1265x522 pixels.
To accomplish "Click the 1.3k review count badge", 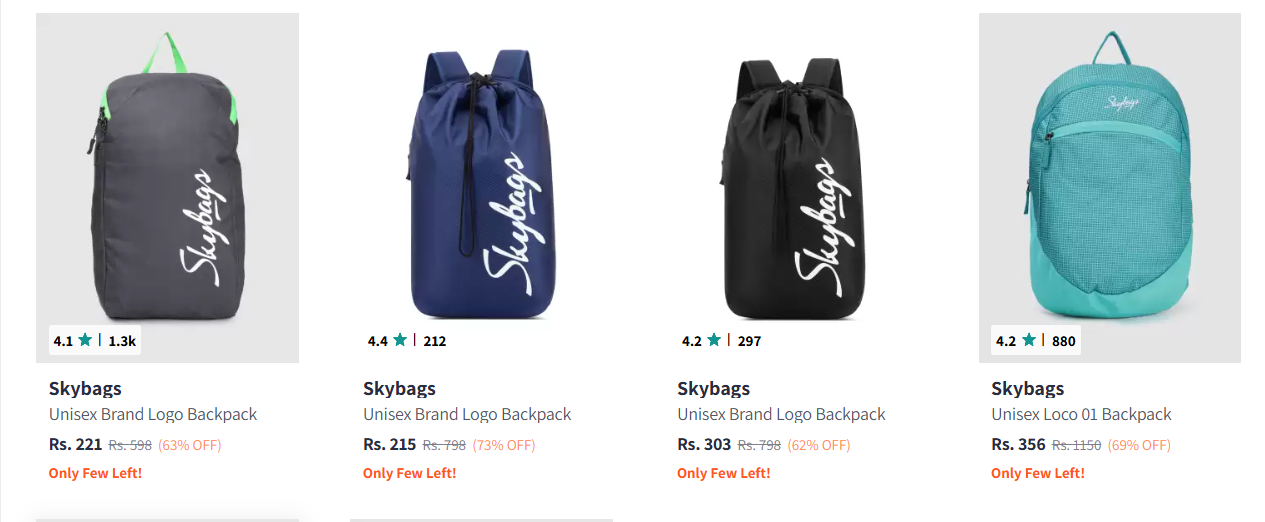I will [x=122, y=341].
